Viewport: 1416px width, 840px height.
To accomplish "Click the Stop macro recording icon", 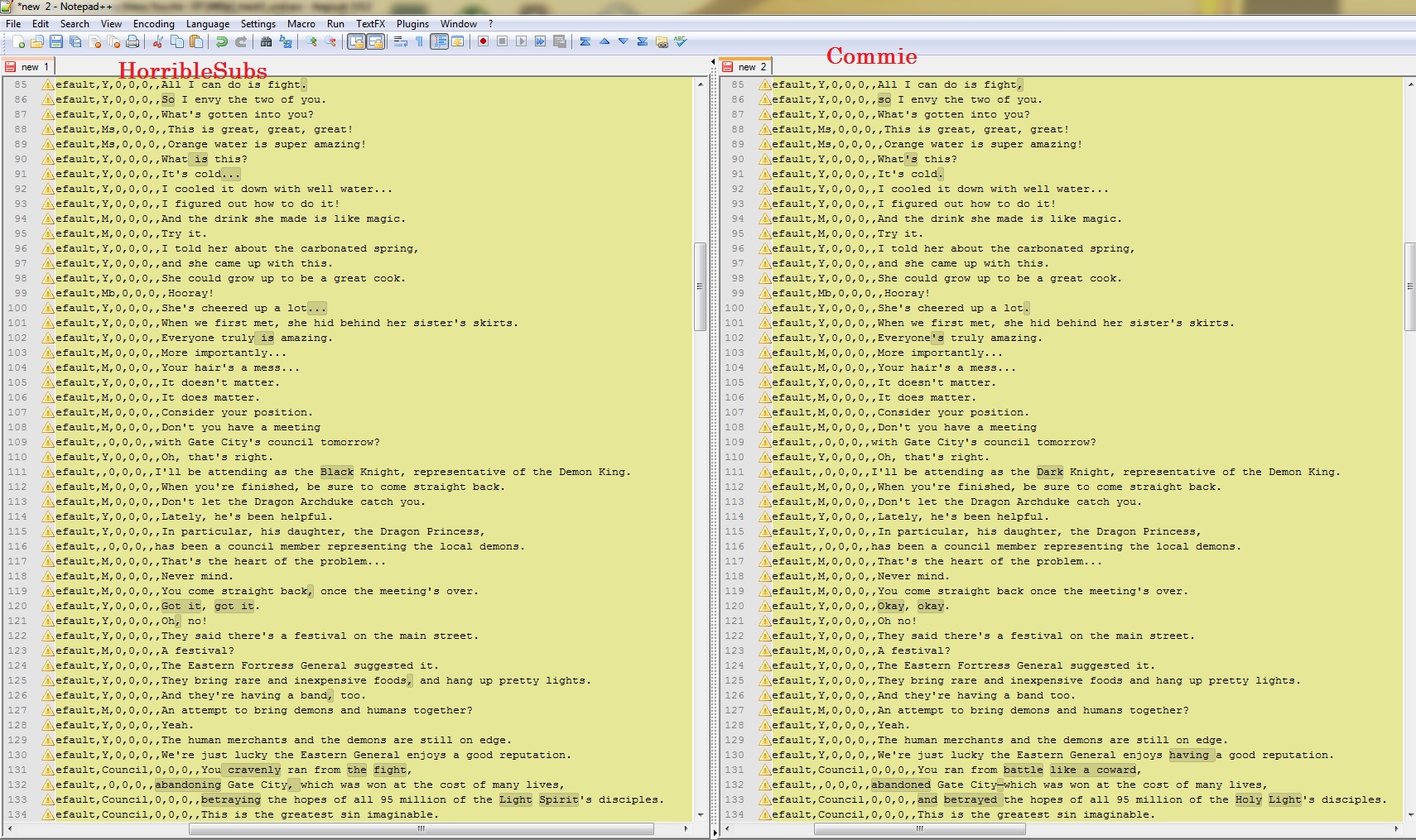I will pos(502,42).
